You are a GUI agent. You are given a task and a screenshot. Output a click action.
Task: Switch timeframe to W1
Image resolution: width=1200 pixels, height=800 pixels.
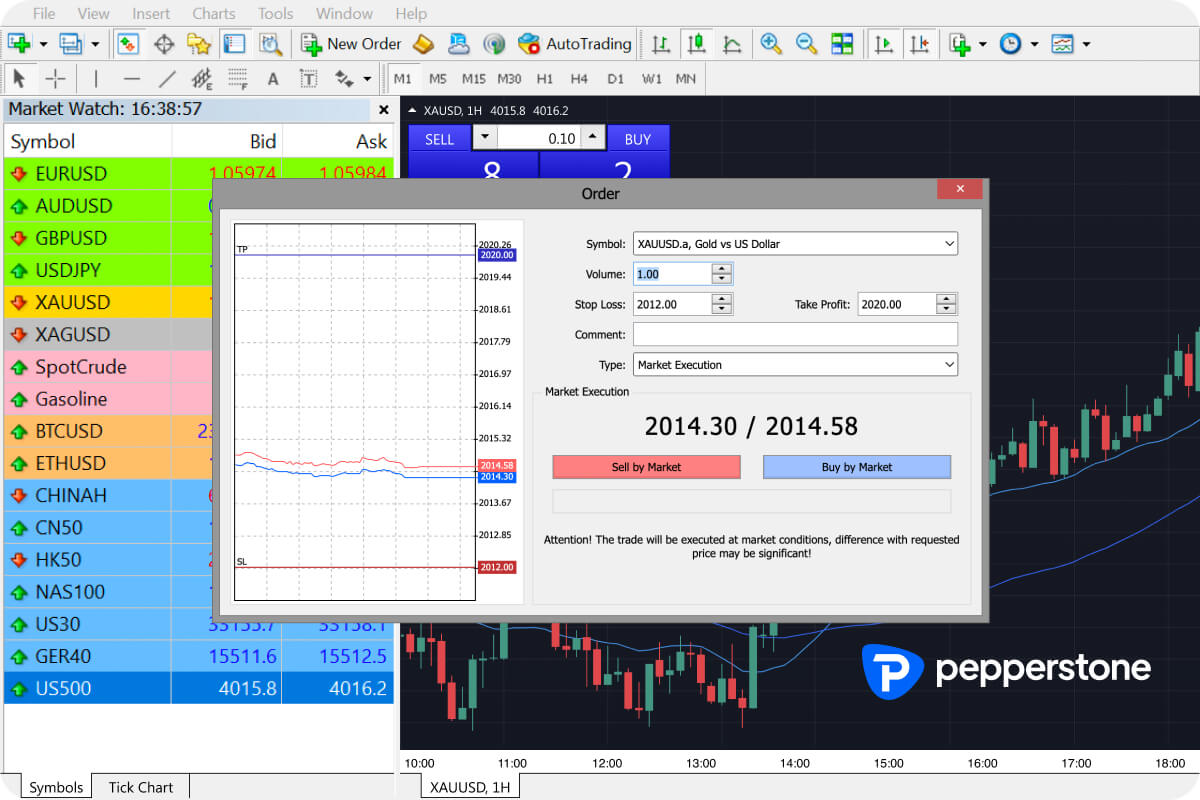(651, 79)
